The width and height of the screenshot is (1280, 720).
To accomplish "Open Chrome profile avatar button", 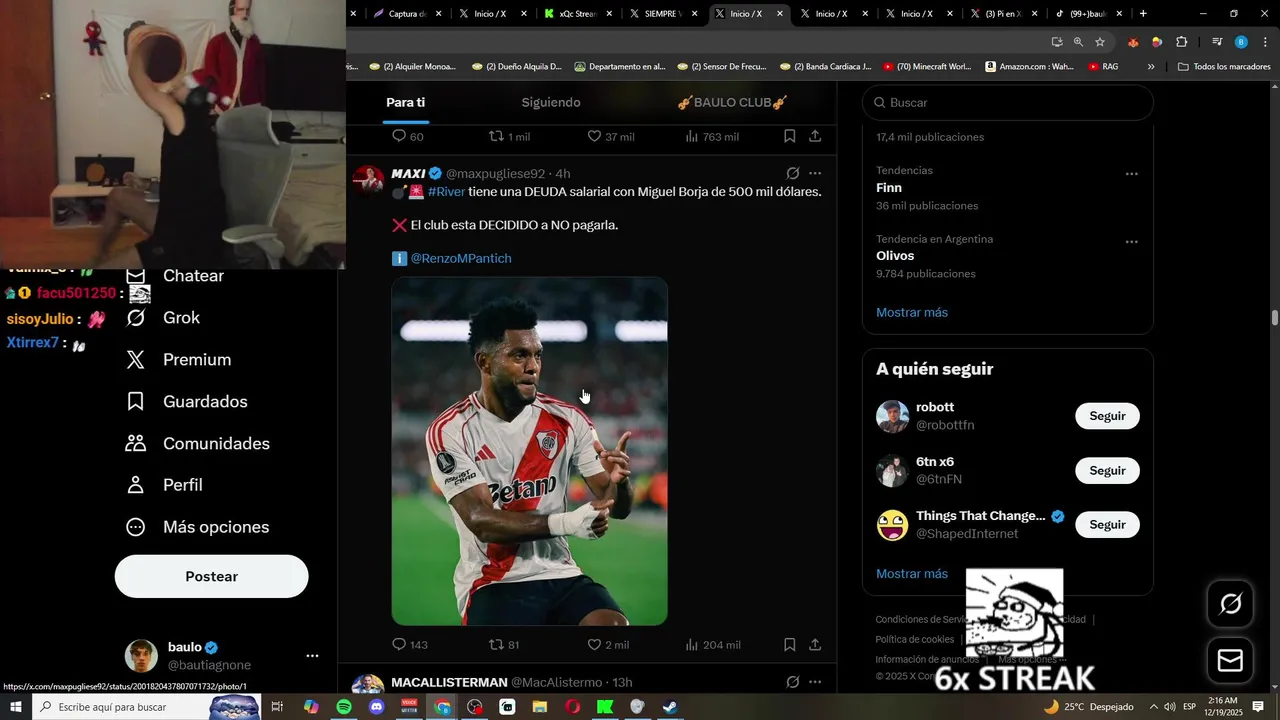I will (1241, 42).
